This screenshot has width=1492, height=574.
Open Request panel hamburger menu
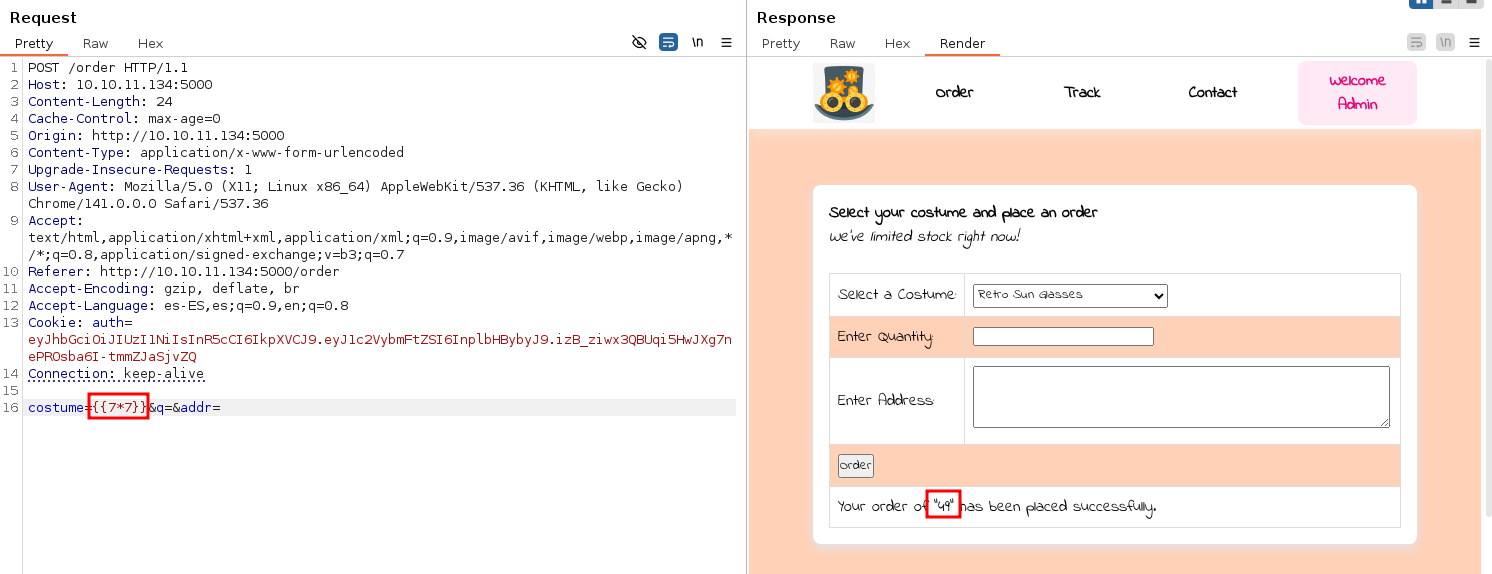click(x=727, y=42)
